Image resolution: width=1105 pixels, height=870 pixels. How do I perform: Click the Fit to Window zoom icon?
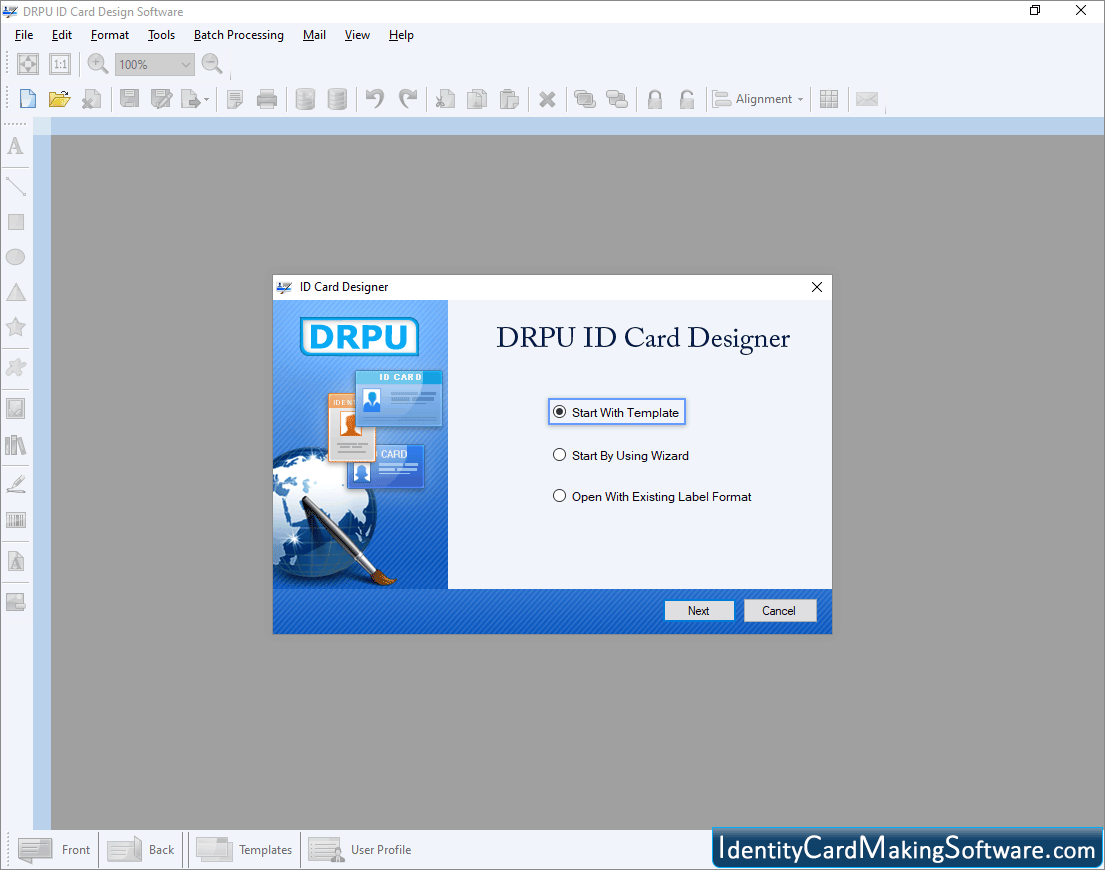(x=27, y=63)
